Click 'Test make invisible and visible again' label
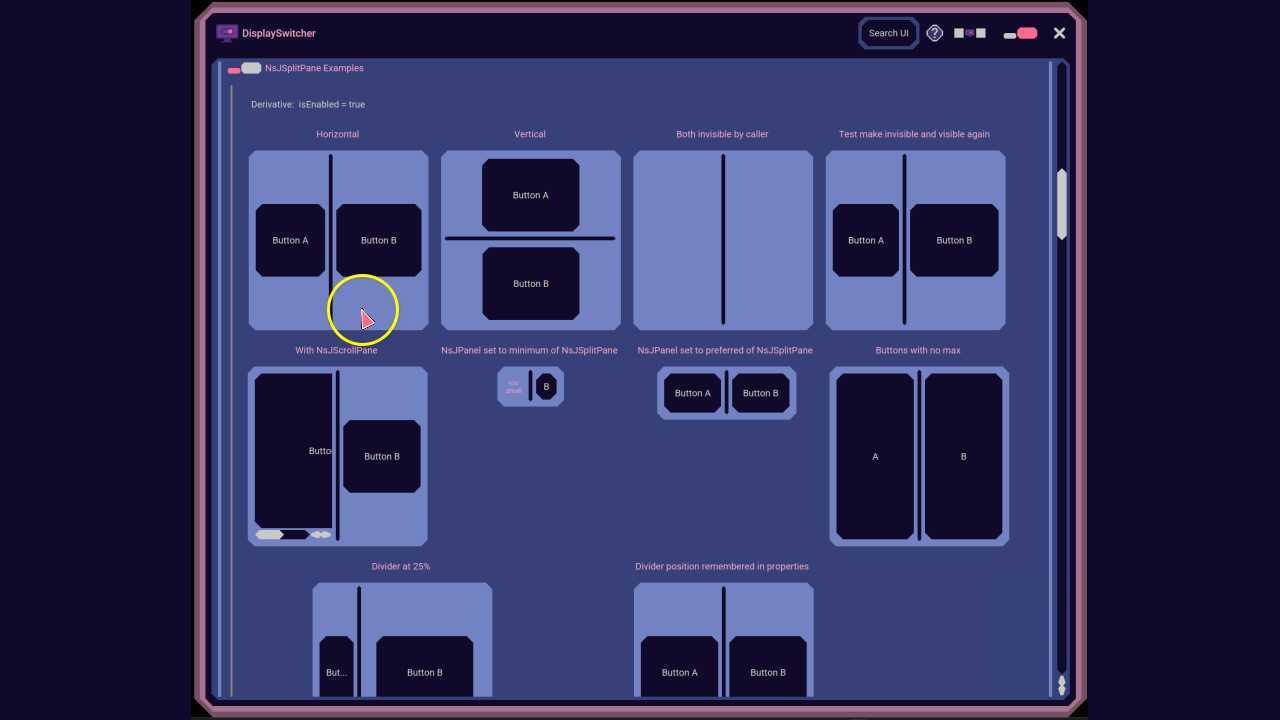The width and height of the screenshot is (1280, 720). click(914, 134)
